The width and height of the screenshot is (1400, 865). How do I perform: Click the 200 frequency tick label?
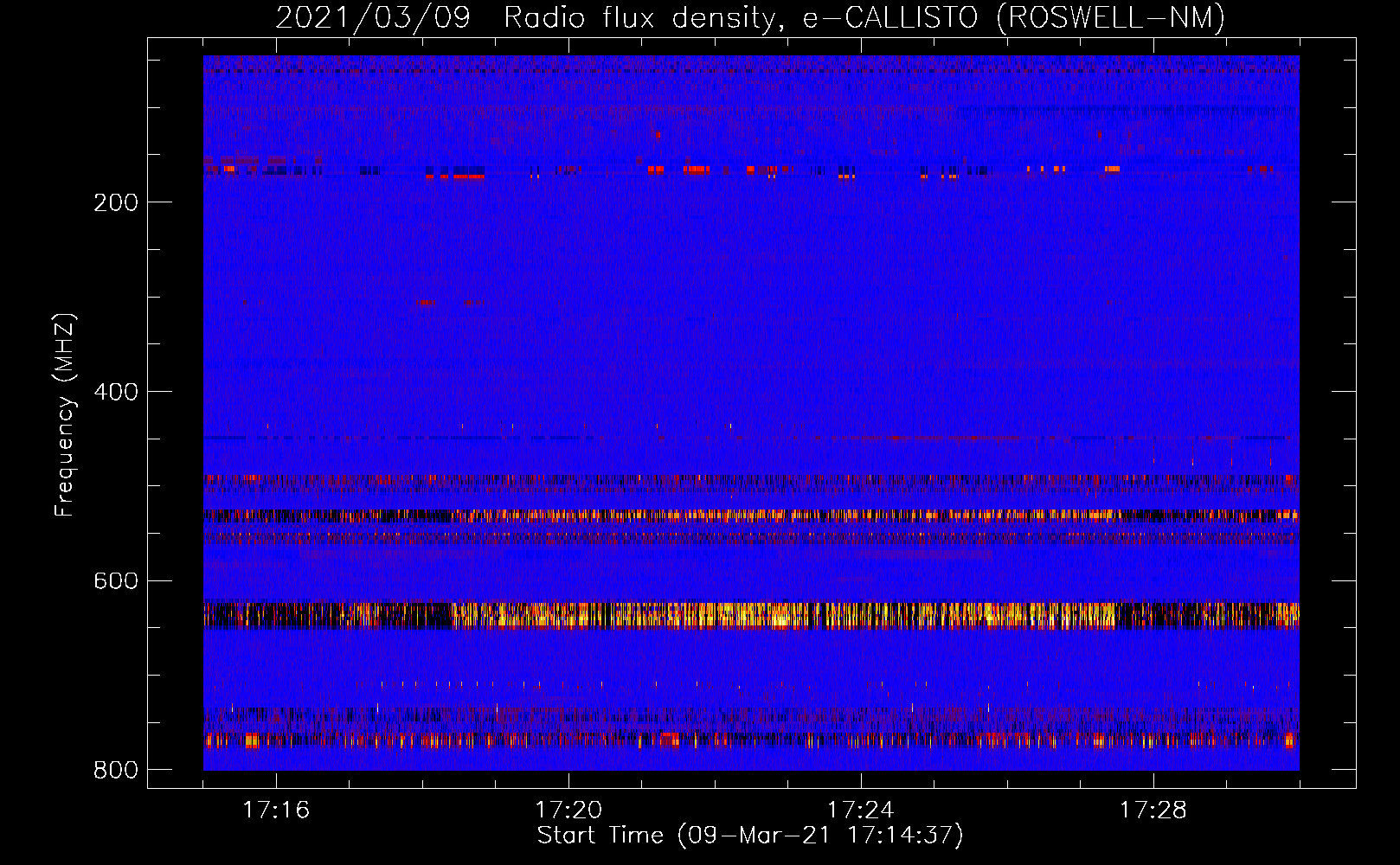click(116, 202)
